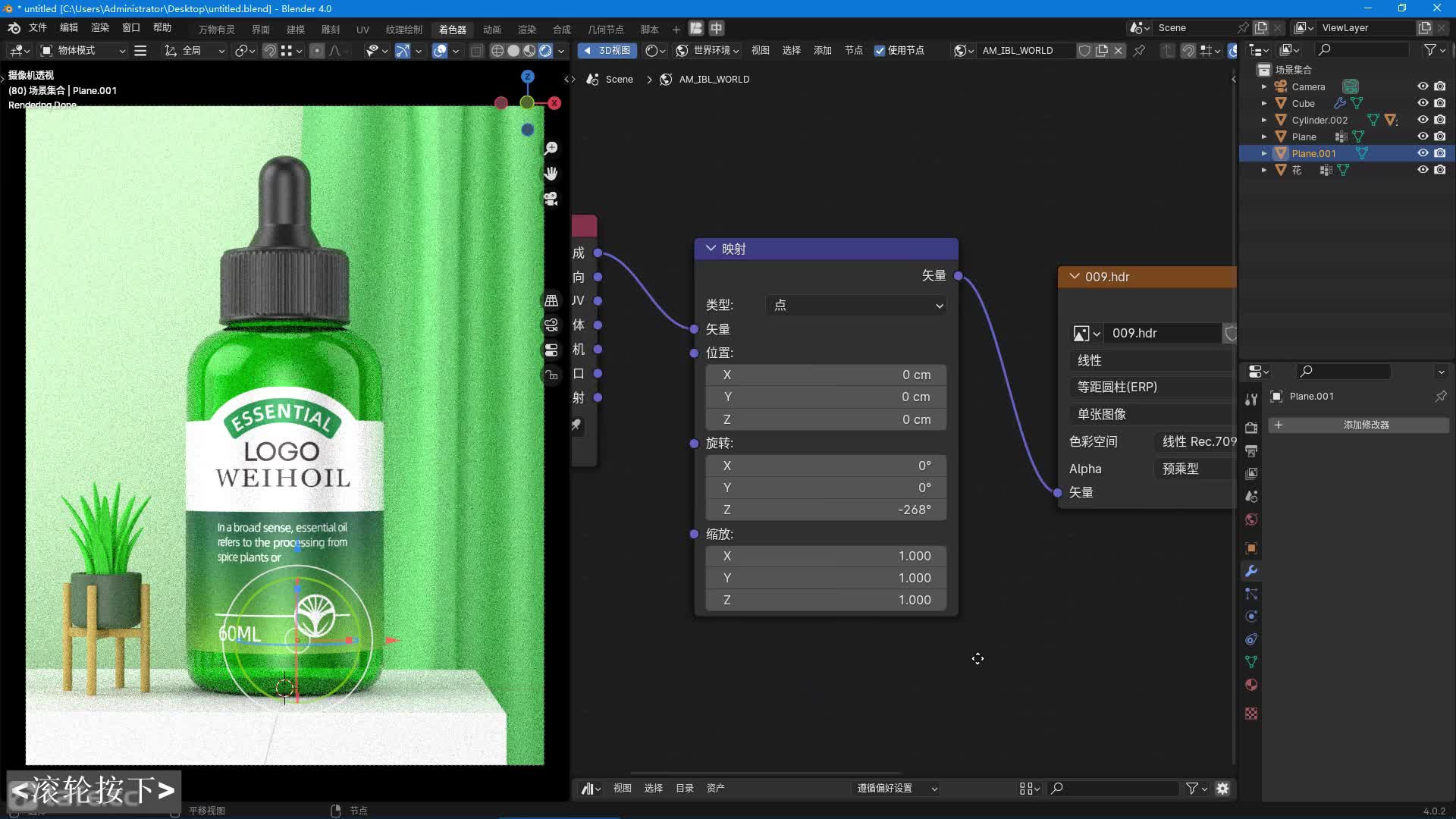Open the Object Data green triangle tab
1456x819 pixels.
point(1251,661)
